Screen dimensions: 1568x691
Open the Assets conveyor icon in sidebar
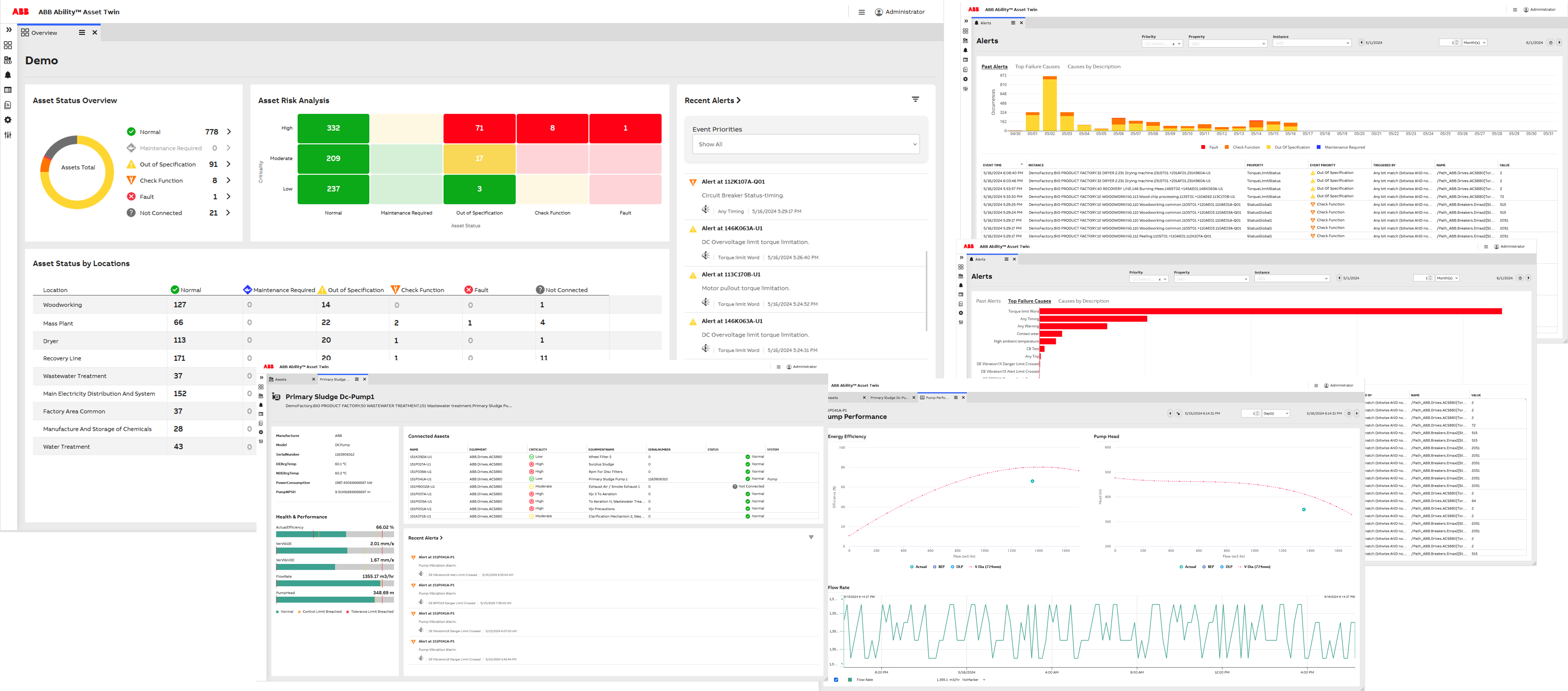8,60
